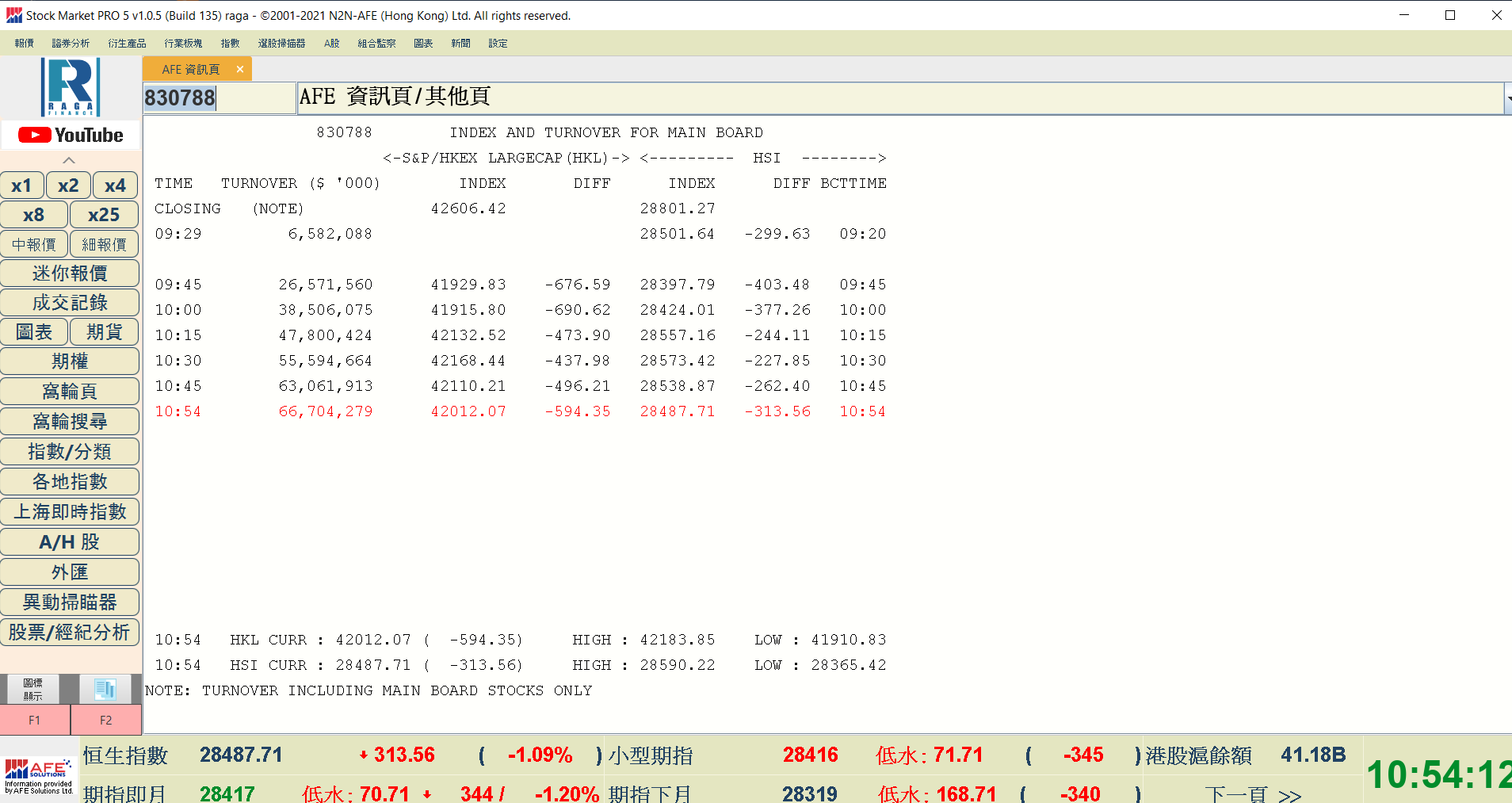This screenshot has height=803, width=1512.
Task: Click the 830788 page code input field
Action: [218, 98]
